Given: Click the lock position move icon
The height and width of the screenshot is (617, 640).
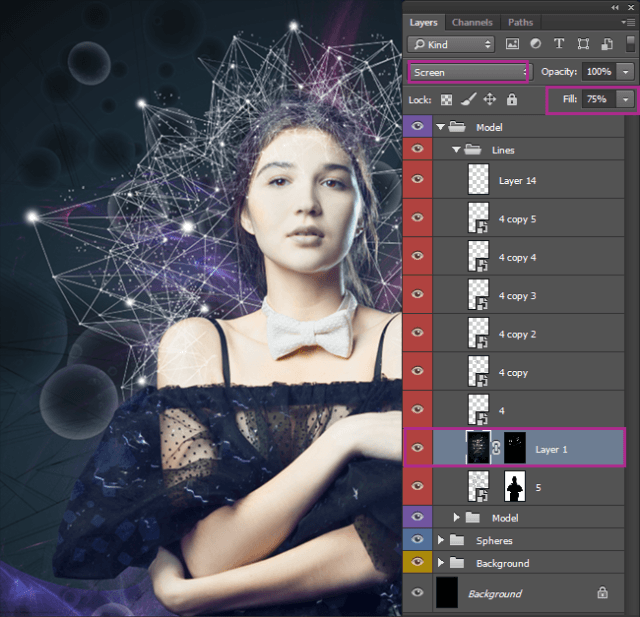Looking at the screenshot, I should [490, 100].
